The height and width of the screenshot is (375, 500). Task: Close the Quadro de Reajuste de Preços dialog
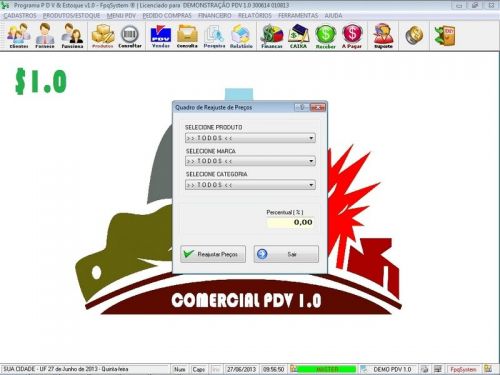tap(318, 107)
